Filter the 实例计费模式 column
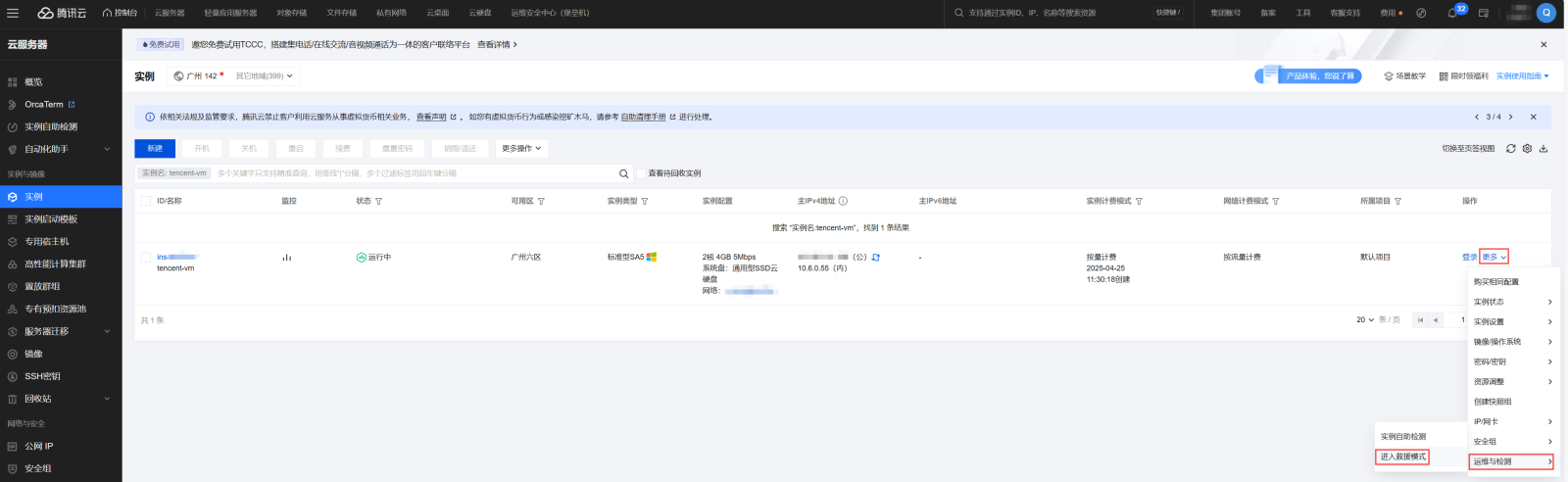 (x=1139, y=201)
